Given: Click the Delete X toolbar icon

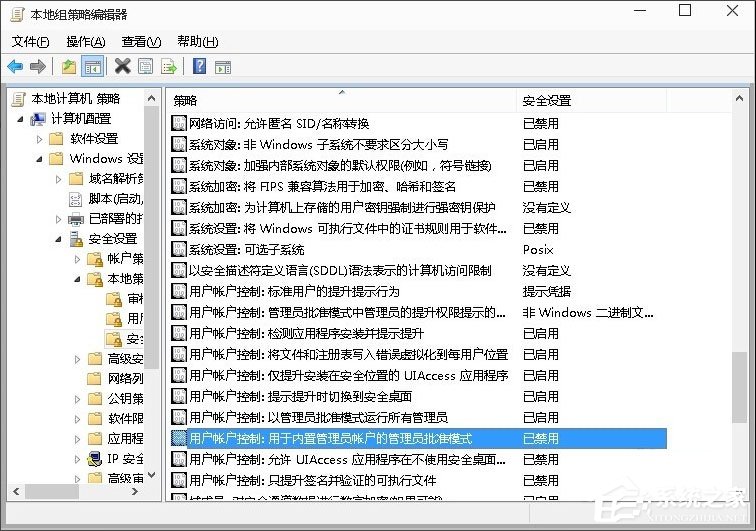Looking at the screenshot, I should pos(122,67).
